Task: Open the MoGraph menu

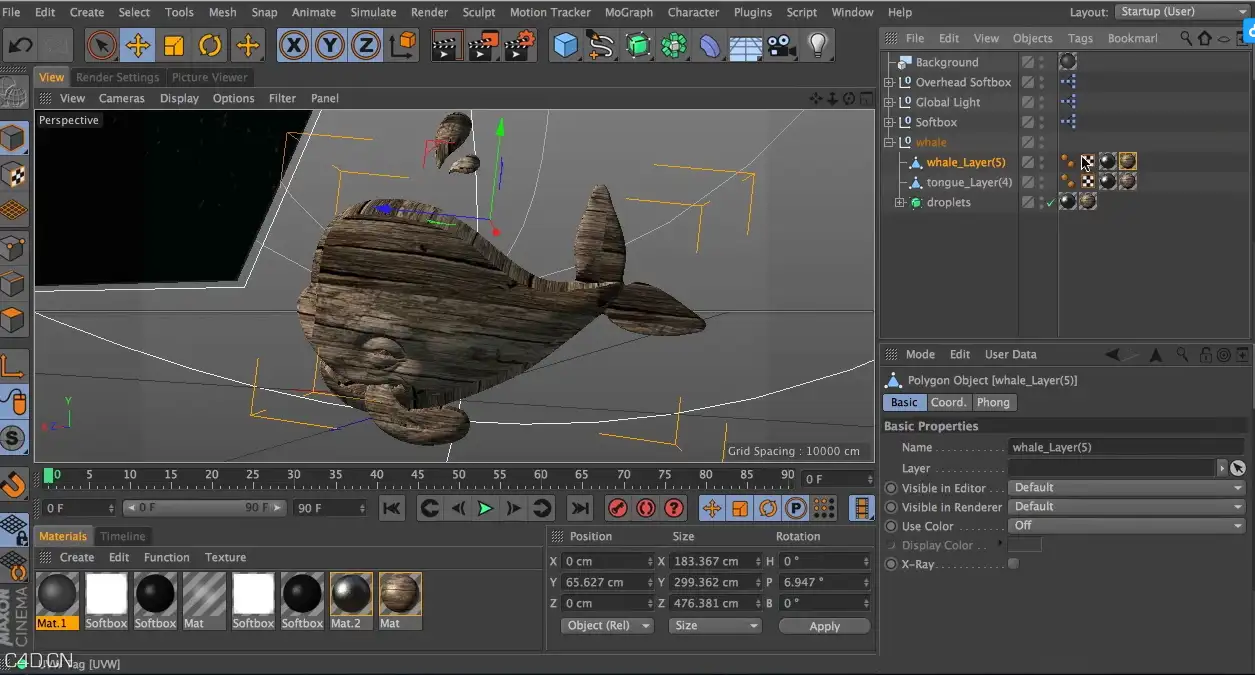Action: pyautogui.click(x=629, y=12)
